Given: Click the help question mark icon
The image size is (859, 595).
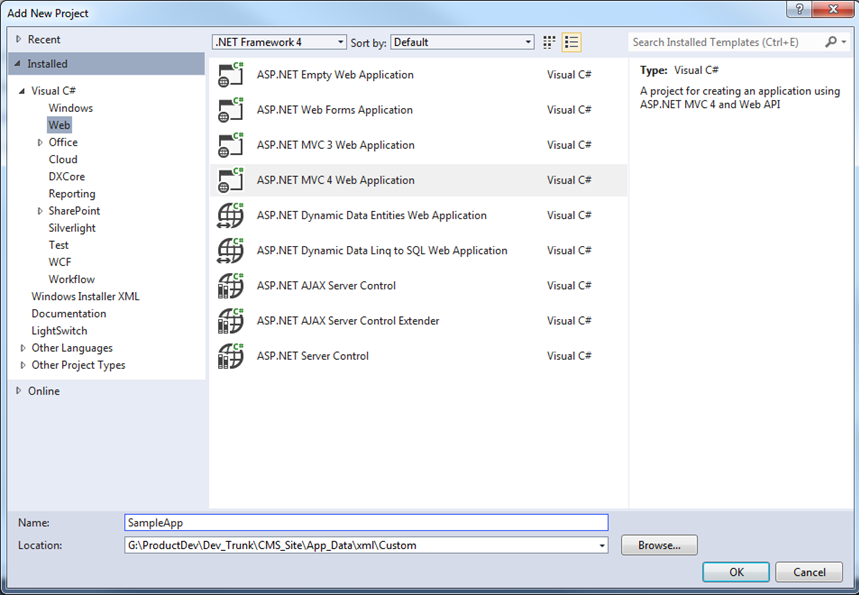Looking at the screenshot, I should coord(797,10).
